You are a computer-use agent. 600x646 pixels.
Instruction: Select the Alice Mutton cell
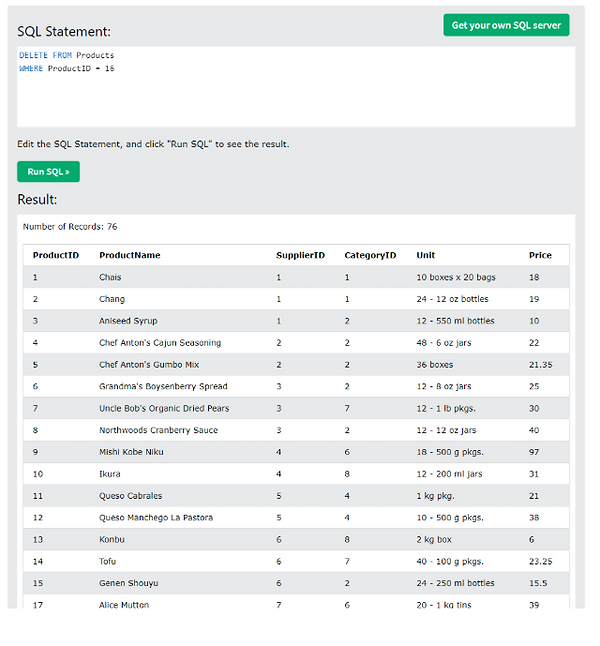point(124,604)
